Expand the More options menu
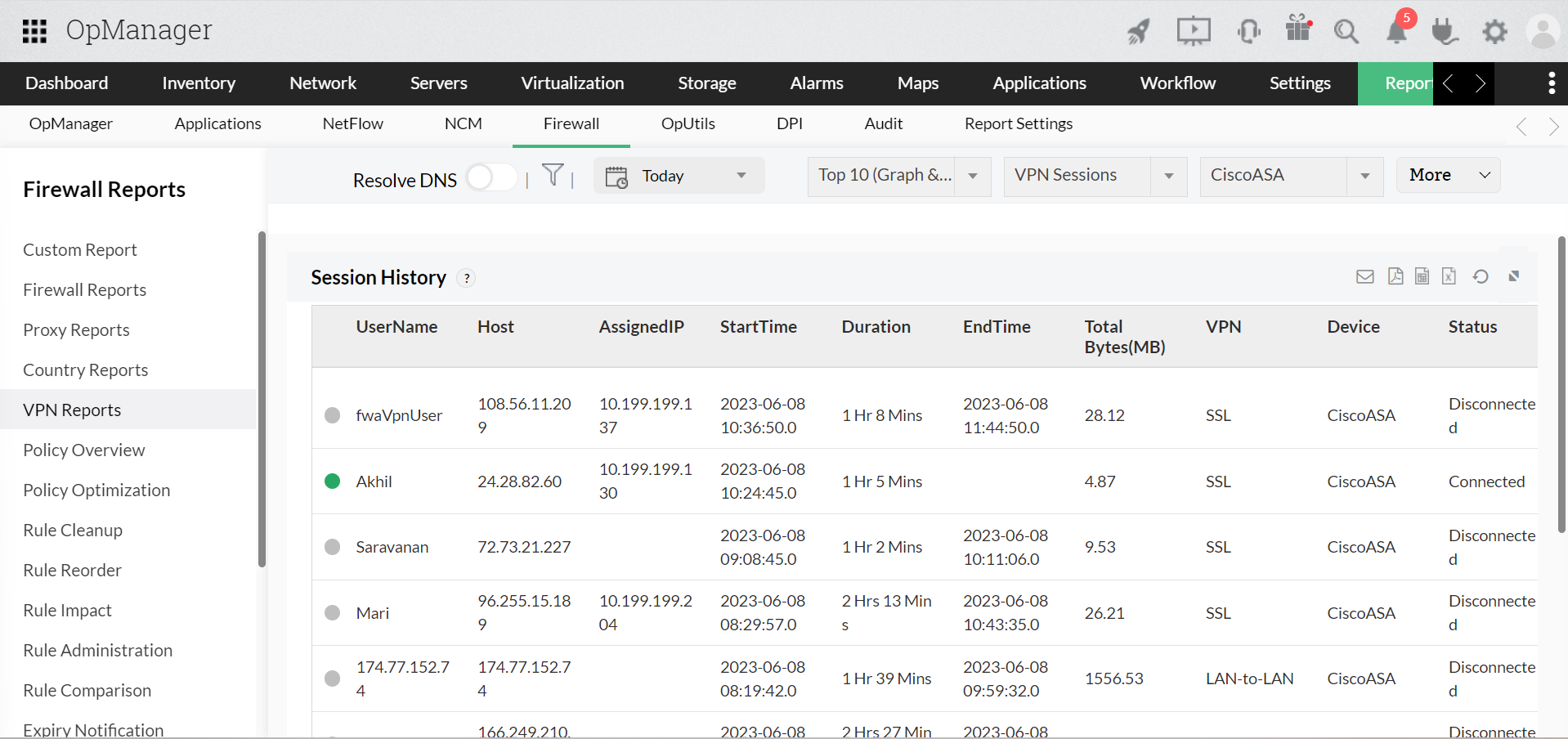1568x739 pixels. (1448, 175)
